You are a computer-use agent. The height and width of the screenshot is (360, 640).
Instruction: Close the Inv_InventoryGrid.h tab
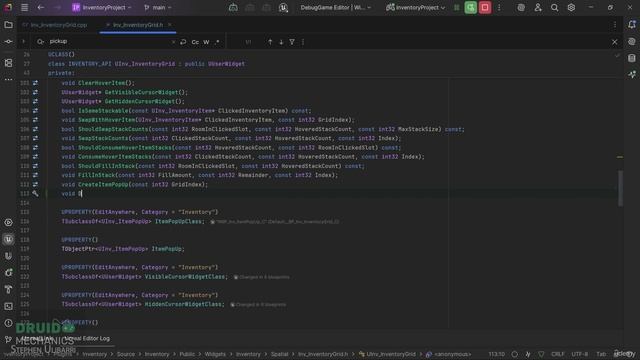click(x=170, y=25)
